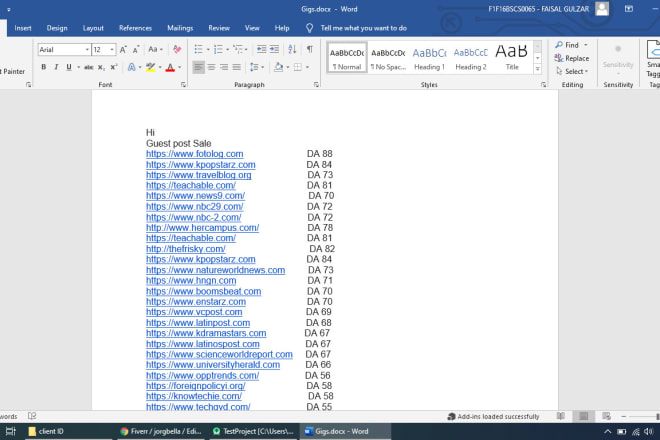Open the Insert tab

[23, 28]
